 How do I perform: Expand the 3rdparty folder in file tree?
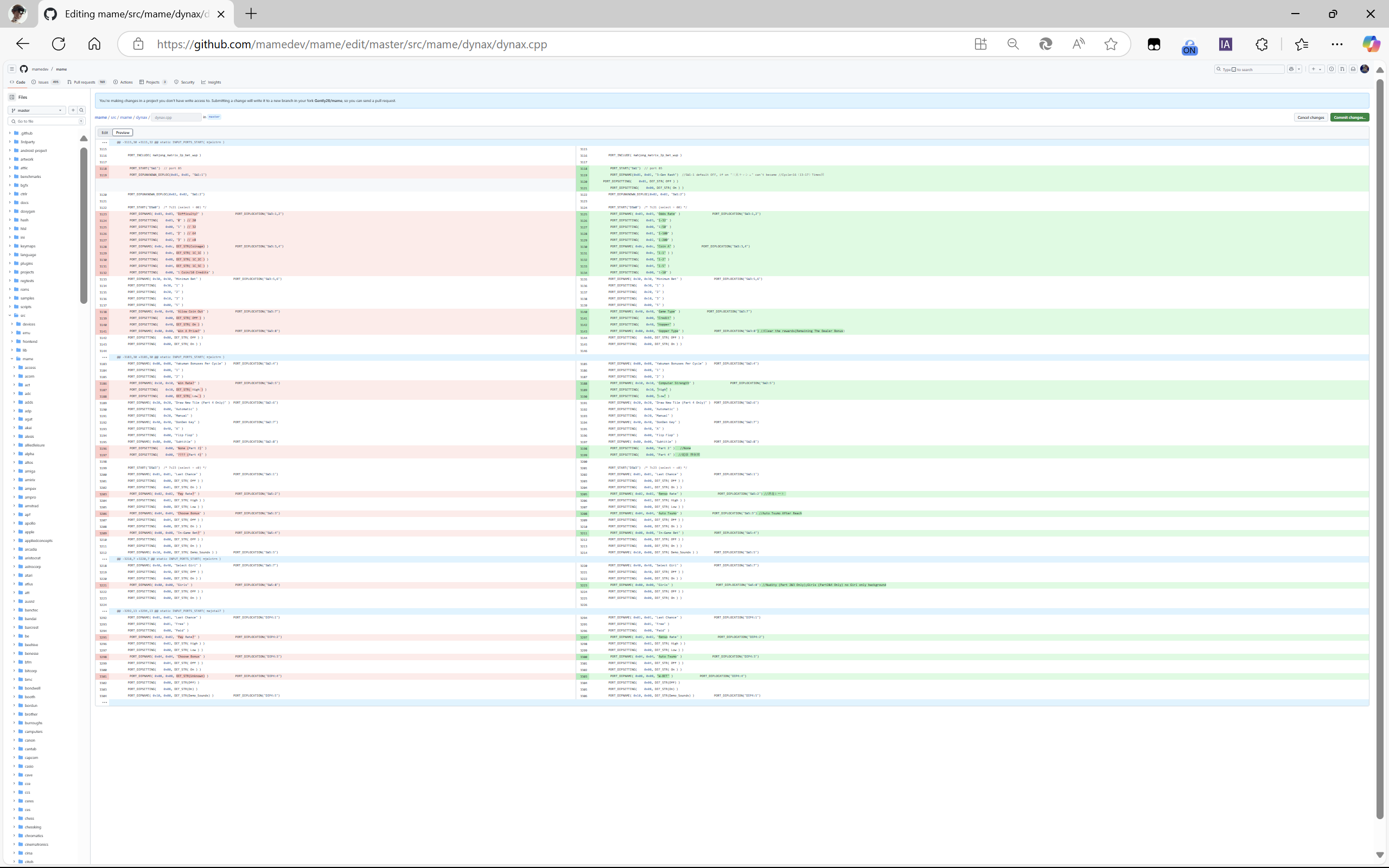[x=10, y=142]
